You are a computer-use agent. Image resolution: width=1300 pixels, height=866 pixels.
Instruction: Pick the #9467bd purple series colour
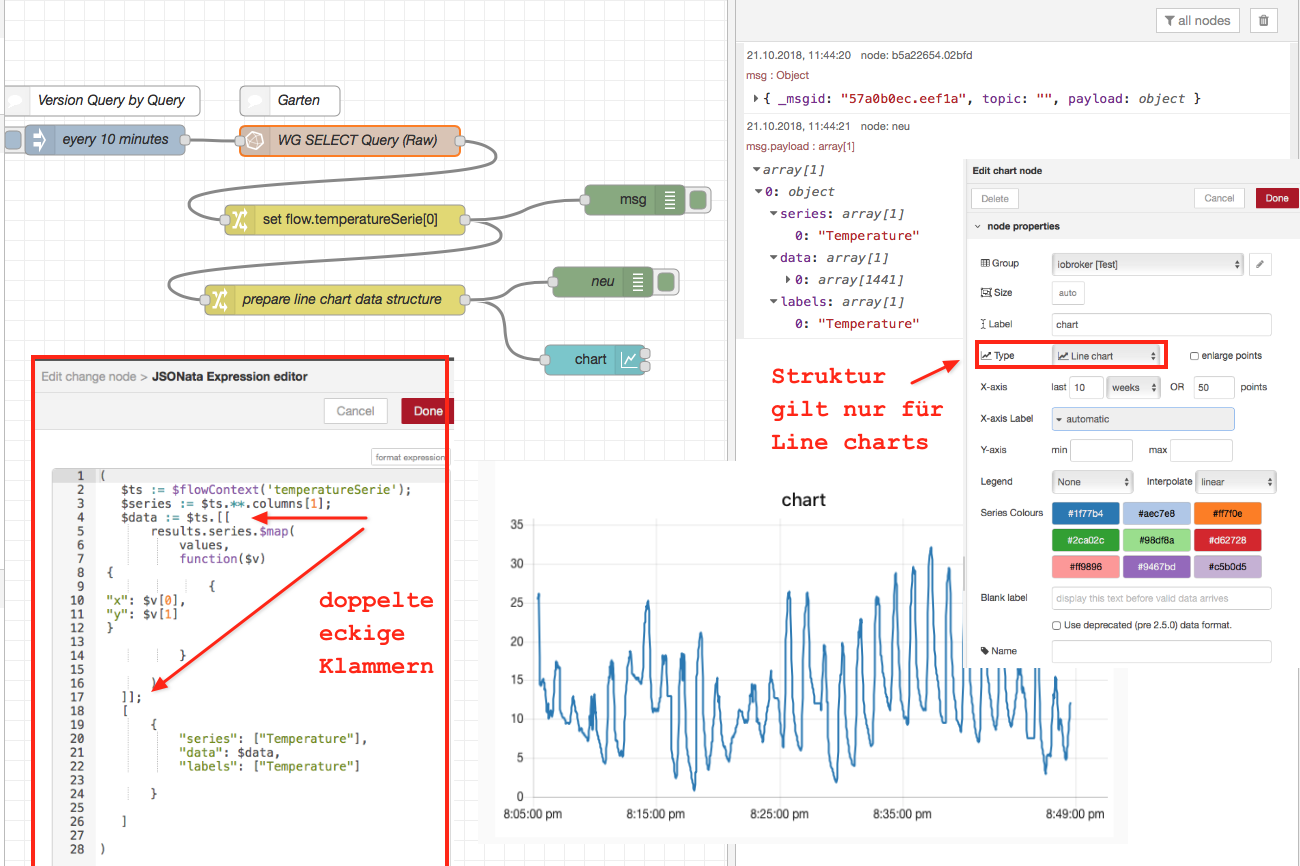tap(1157, 567)
